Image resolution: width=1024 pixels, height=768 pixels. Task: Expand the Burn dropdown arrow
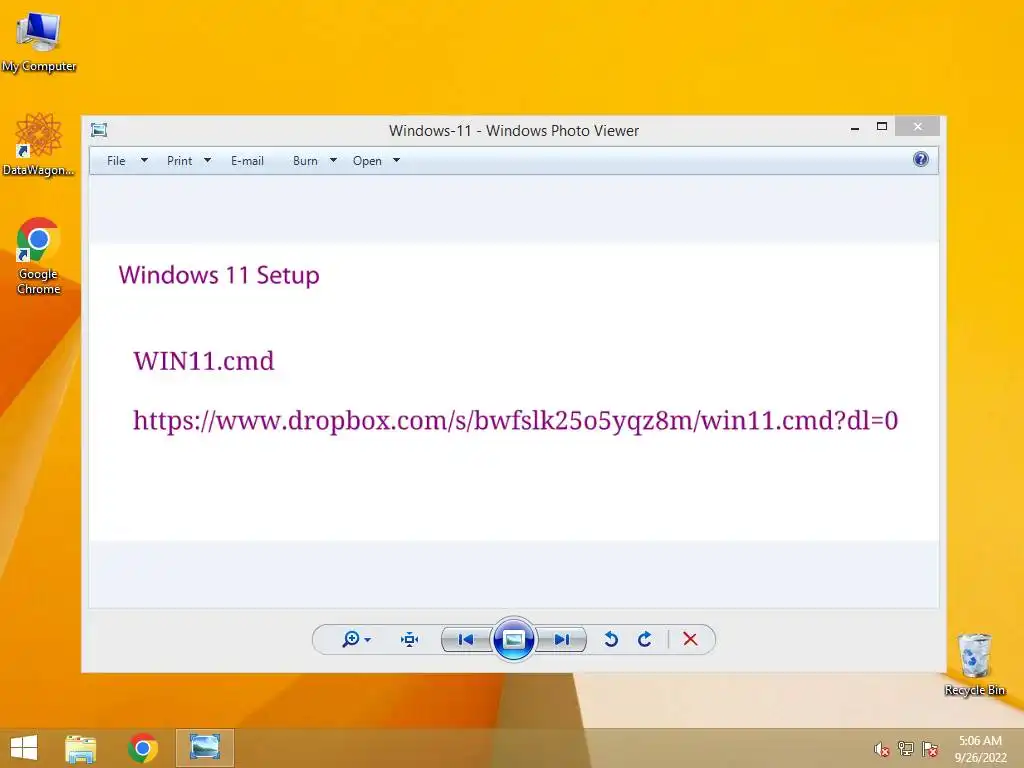click(333, 160)
